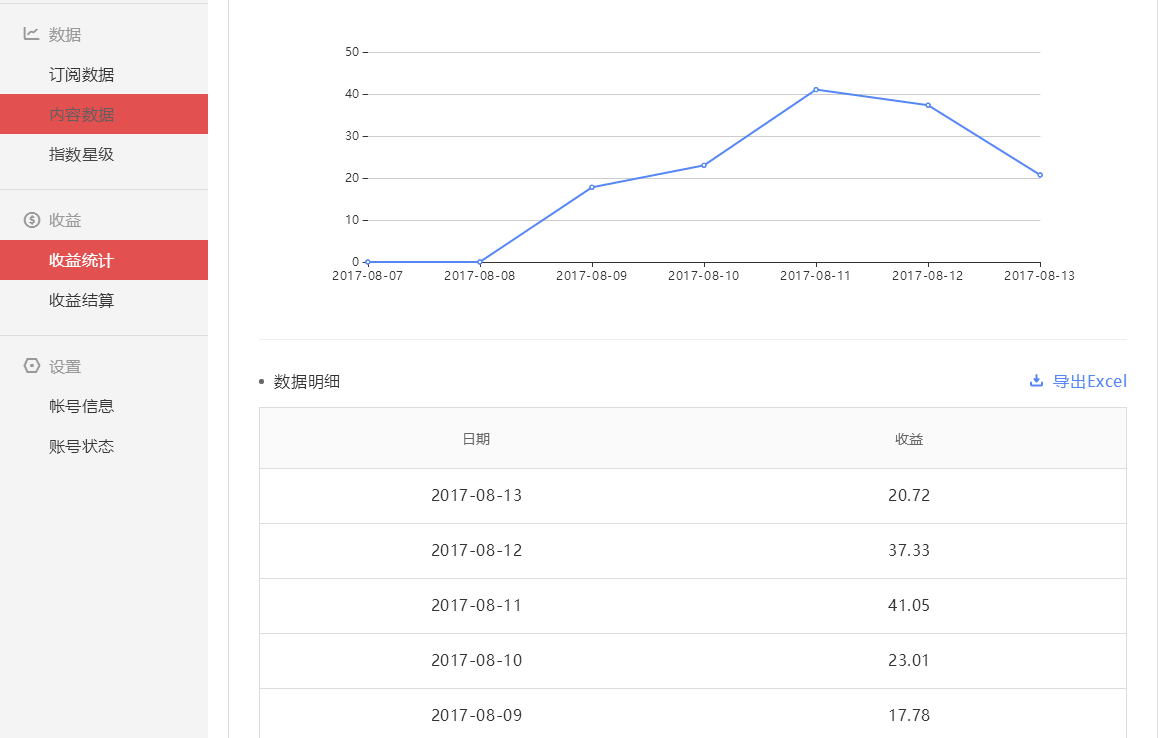
Task: Click the gear icon beside 设置
Action: (31, 366)
